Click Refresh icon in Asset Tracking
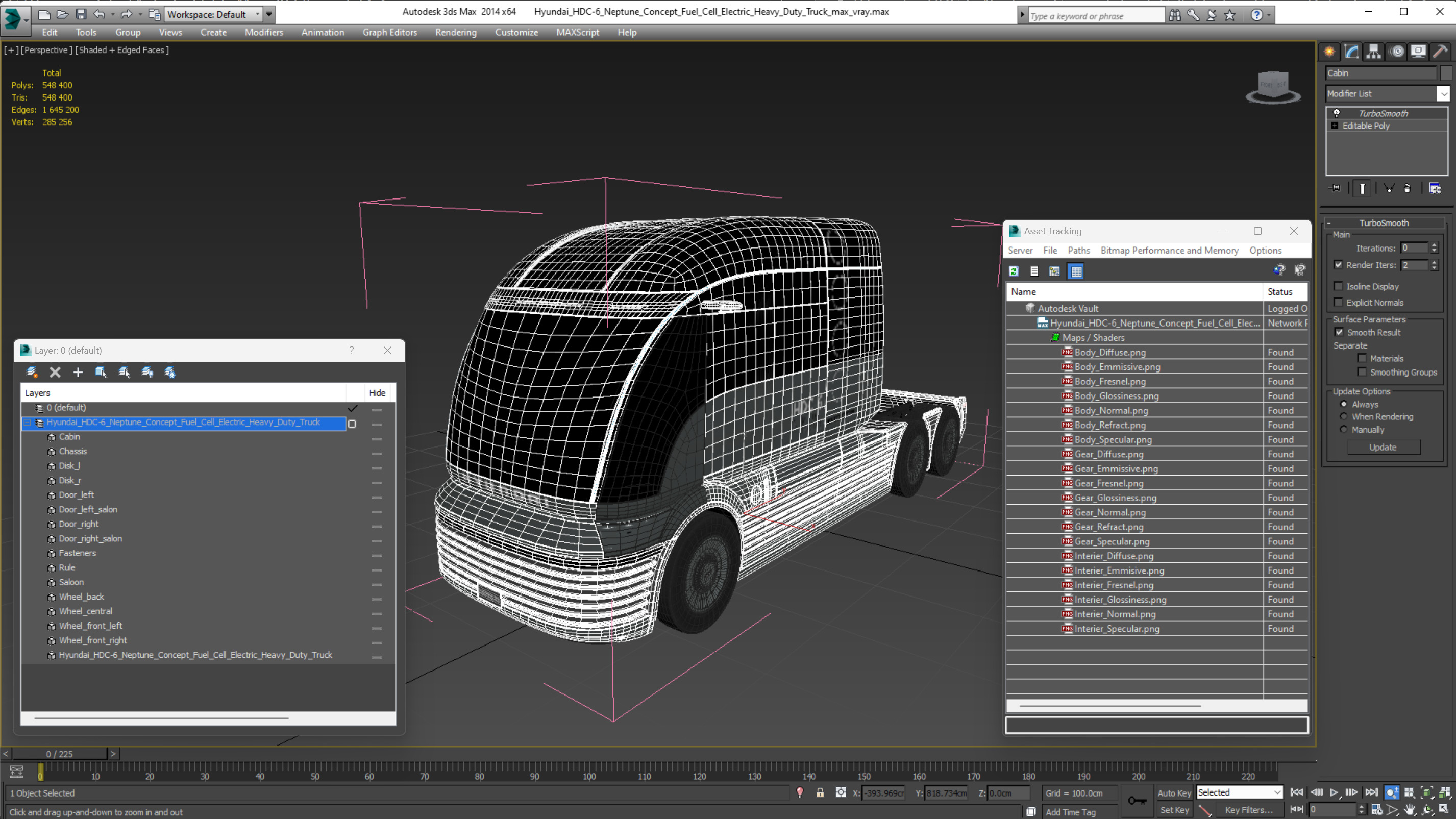The image size is (1456, 819). coord(1014,271)
